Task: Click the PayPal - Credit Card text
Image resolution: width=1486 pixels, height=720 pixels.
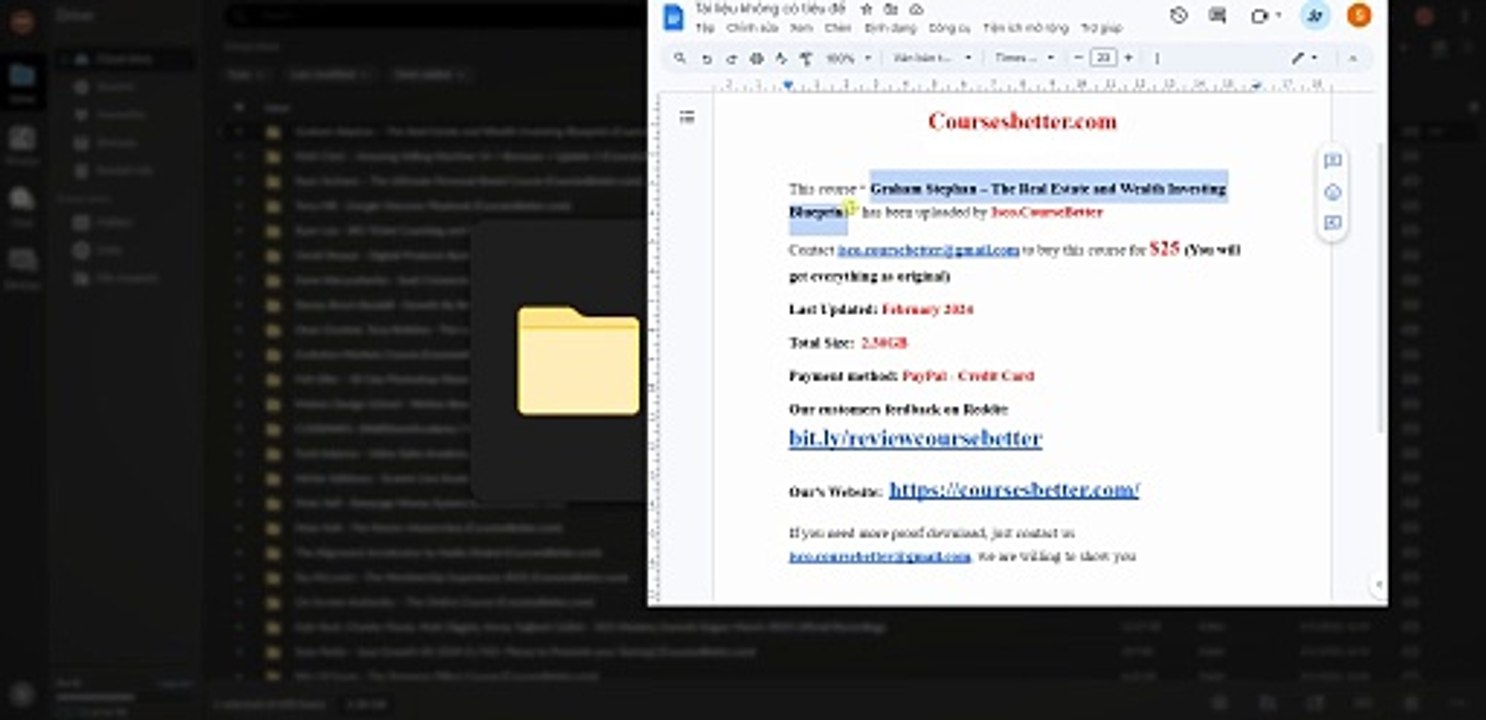Action: click(968, 376)
